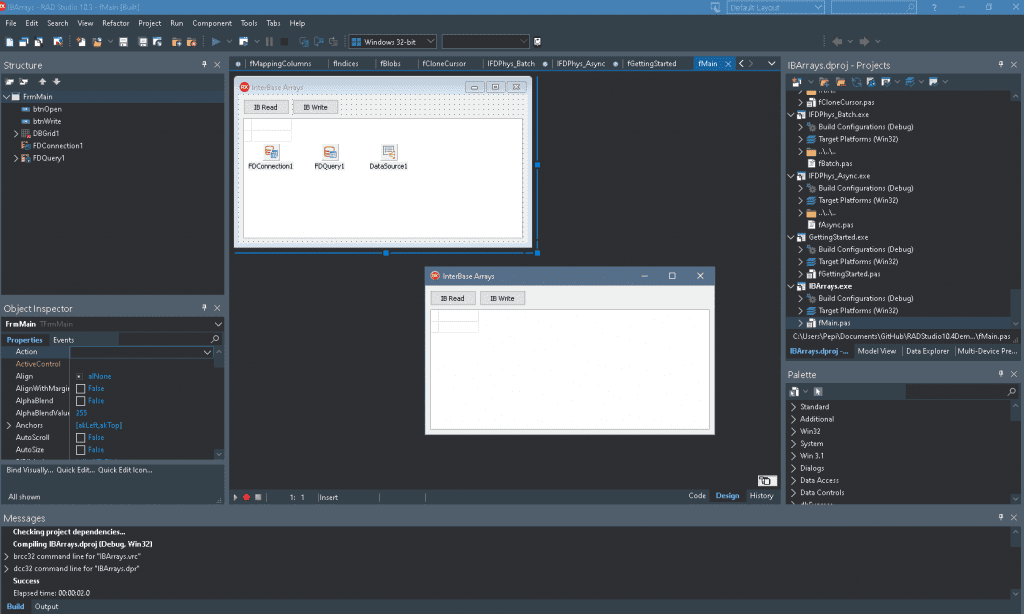This screenshot has height=614, width=1024.
Task: Select the FDConnection1 component icon on form
Action: 271,152
